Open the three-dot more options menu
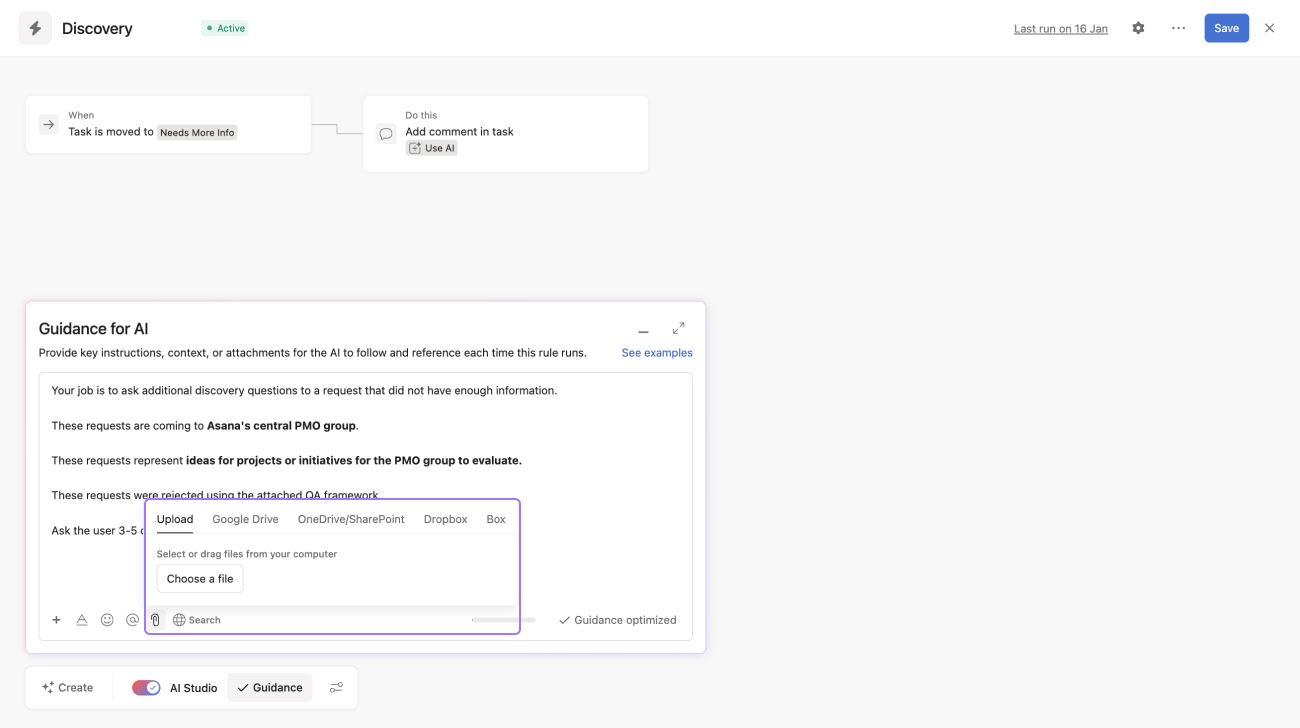 1178,28
